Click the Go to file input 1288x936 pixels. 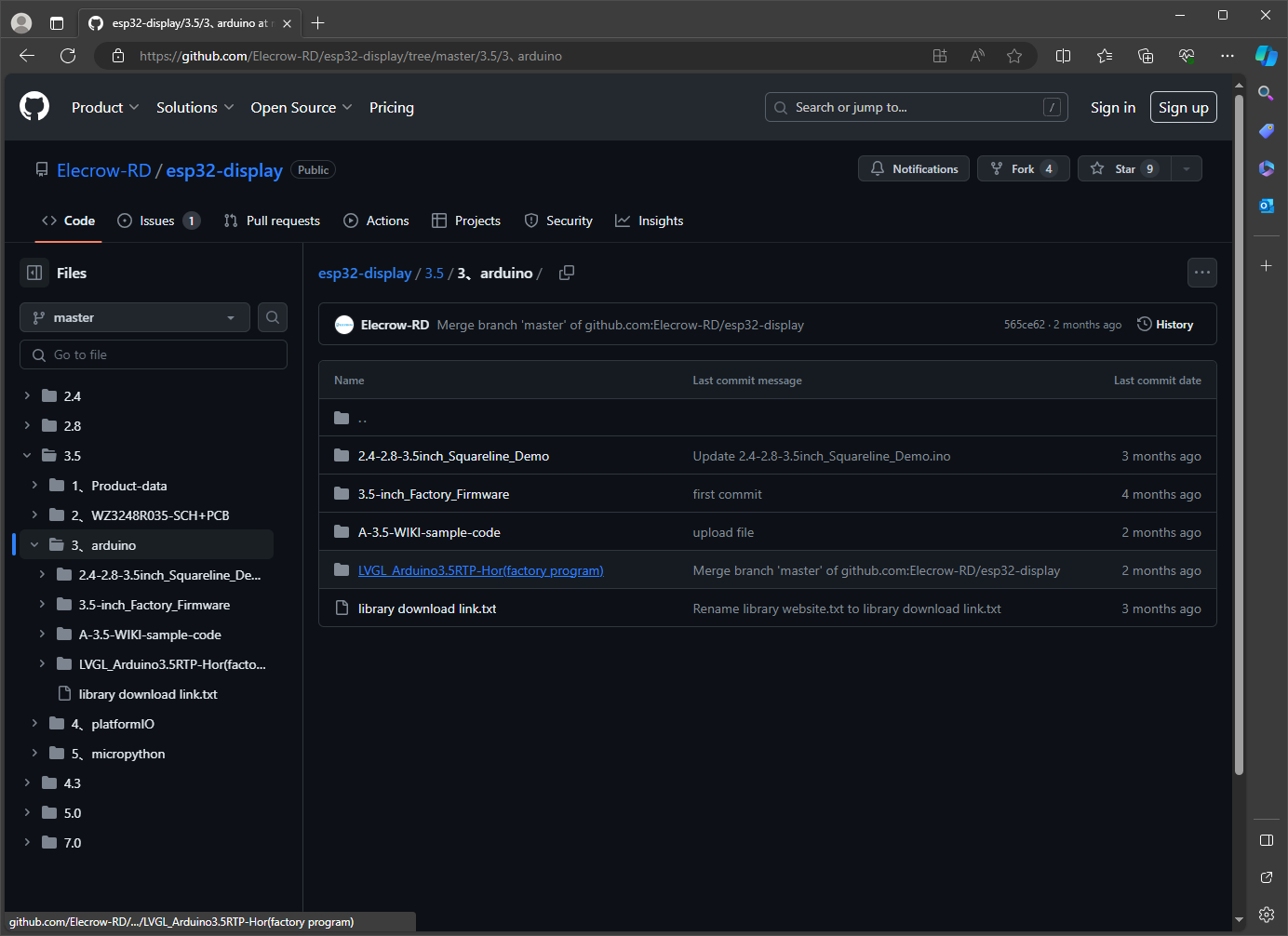click(154, 354)
